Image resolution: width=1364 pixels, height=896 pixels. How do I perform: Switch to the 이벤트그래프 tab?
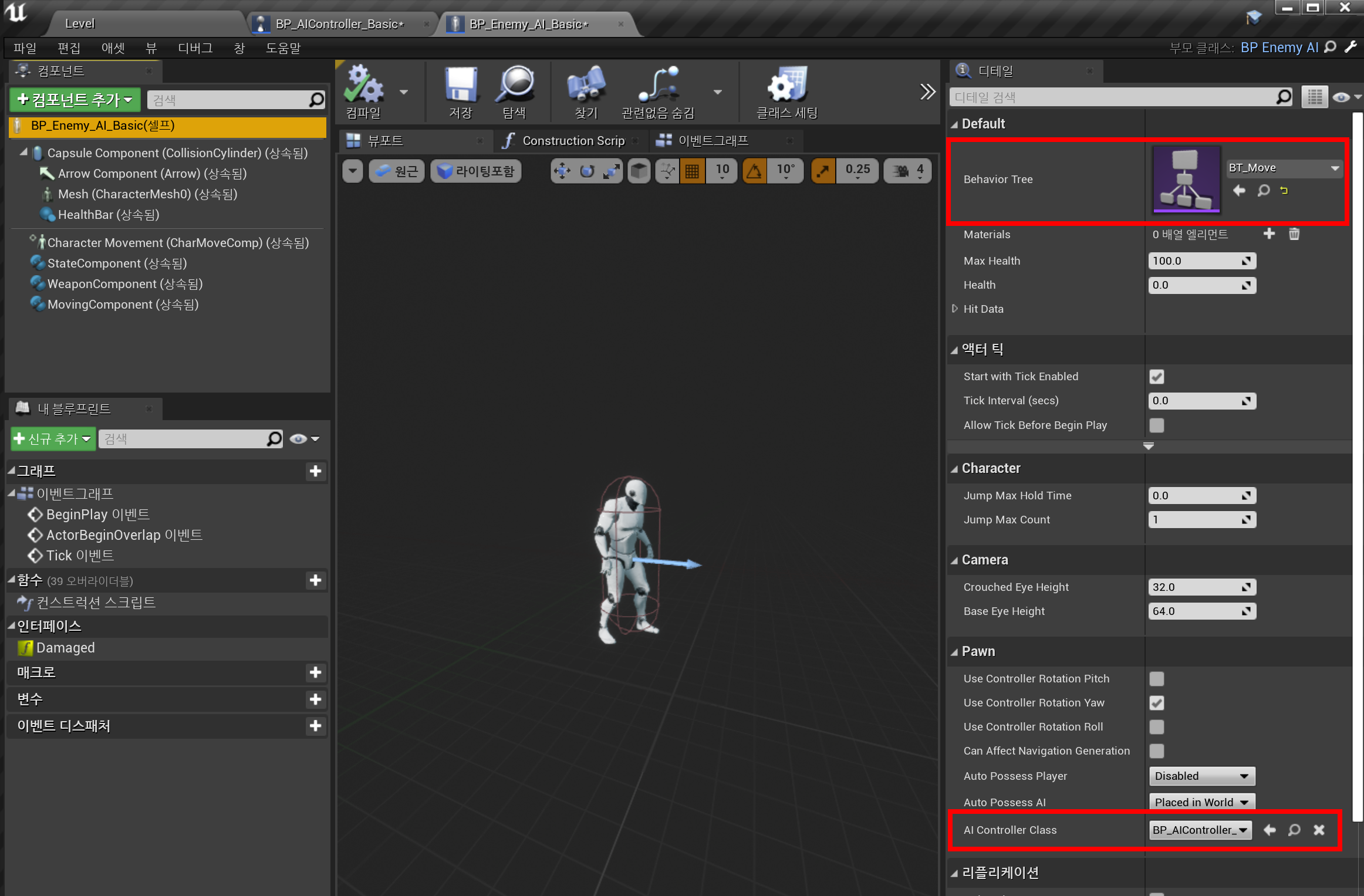pyautogui.click(x=713, y=141)
